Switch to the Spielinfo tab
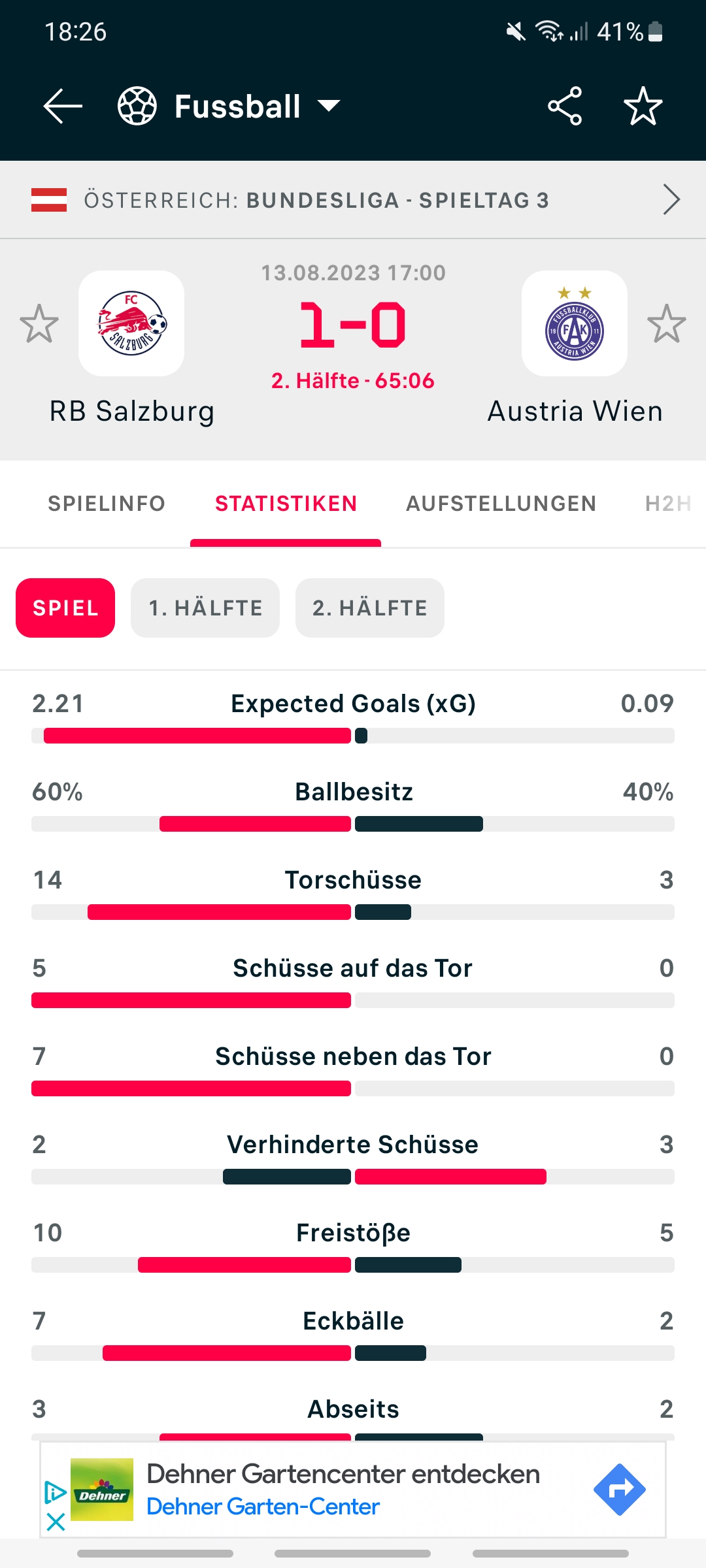The height and width of the screenshot is (1568, 706). pyautogui.click(x=107, y=504)
